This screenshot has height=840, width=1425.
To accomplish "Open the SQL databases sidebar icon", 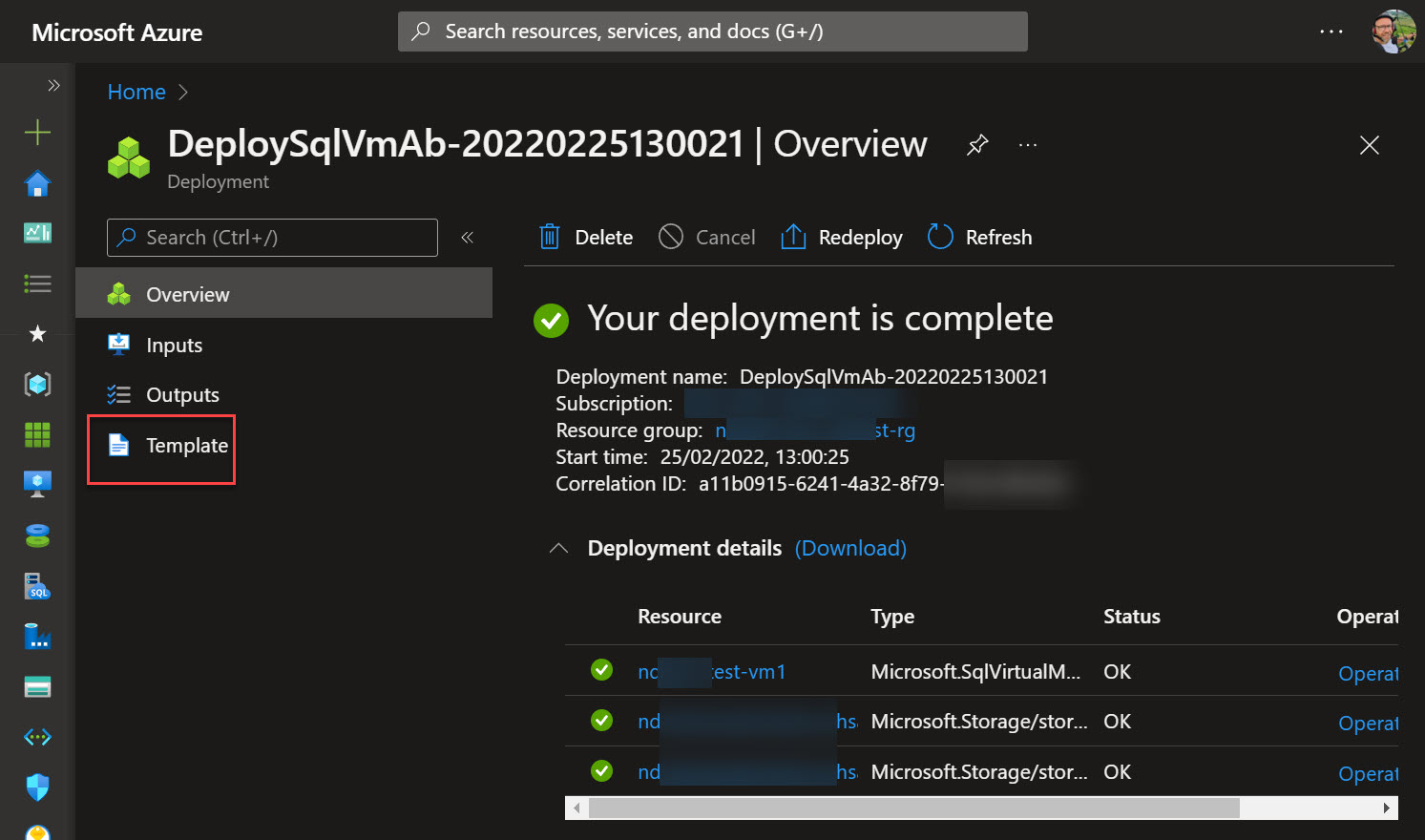I will point(37,586).
